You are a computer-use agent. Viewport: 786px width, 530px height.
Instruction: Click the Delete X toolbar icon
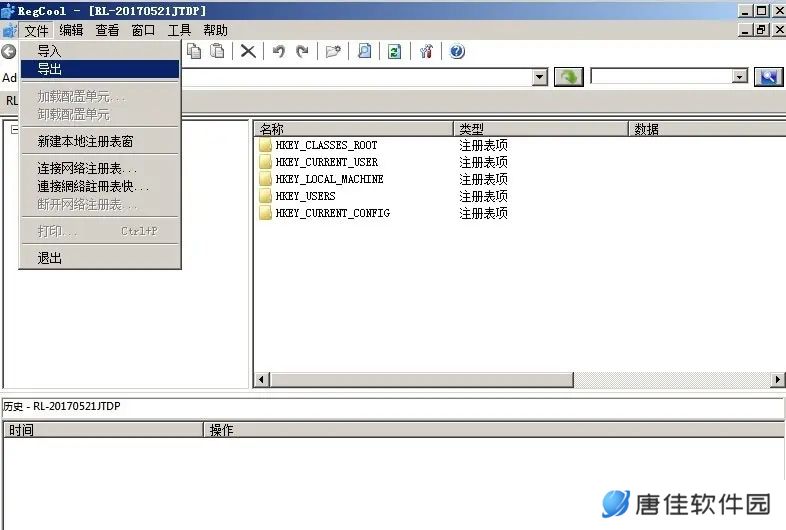[248, 51]
